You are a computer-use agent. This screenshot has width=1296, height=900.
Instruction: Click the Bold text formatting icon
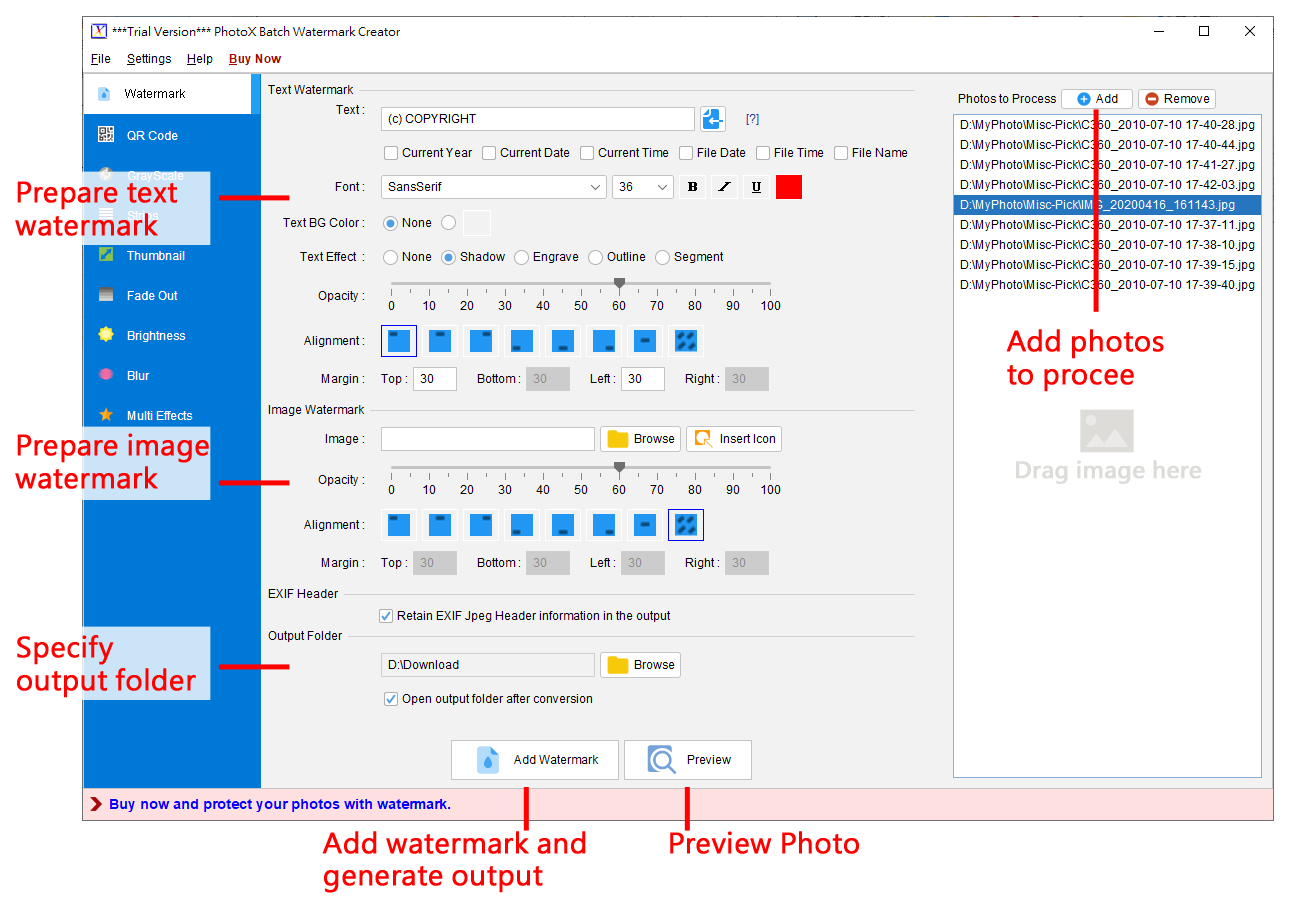693,187
